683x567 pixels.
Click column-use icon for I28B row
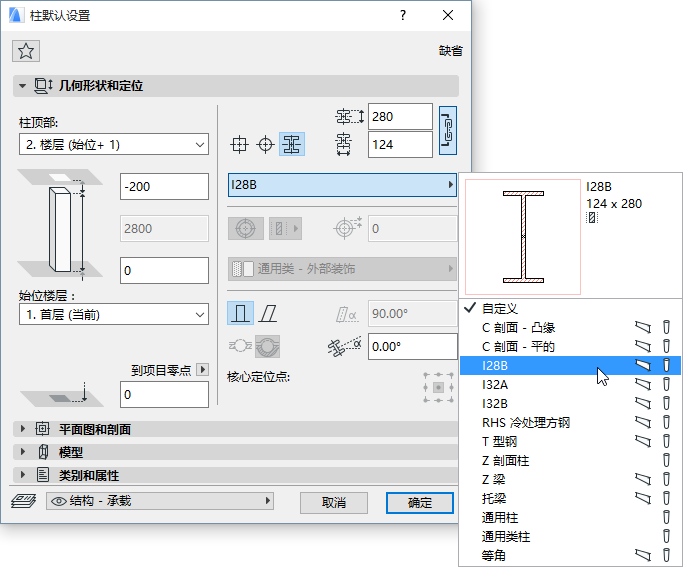pos(666,365)
